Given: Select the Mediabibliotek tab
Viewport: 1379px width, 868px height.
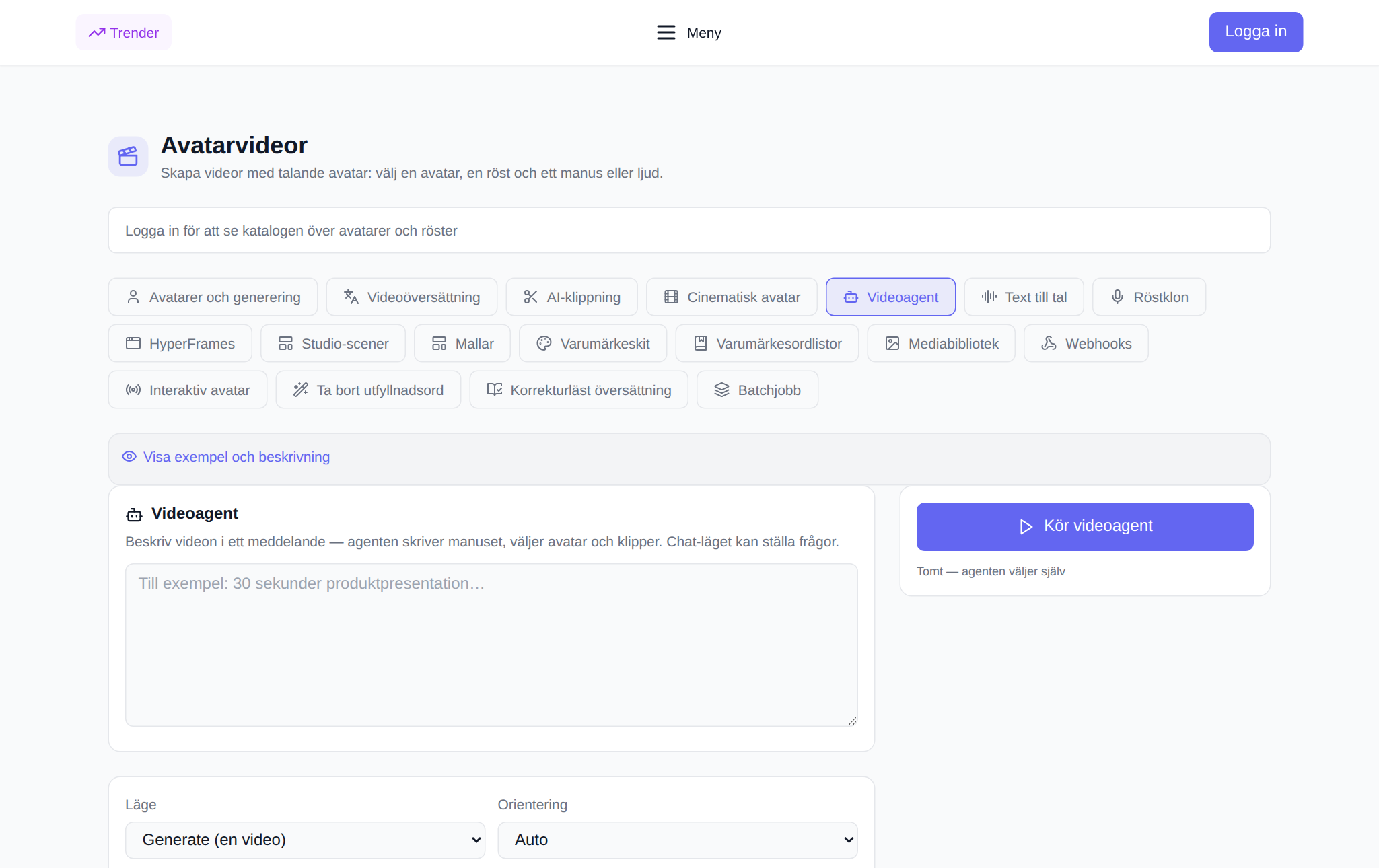Looking at the screenshot, I should 941,343.
